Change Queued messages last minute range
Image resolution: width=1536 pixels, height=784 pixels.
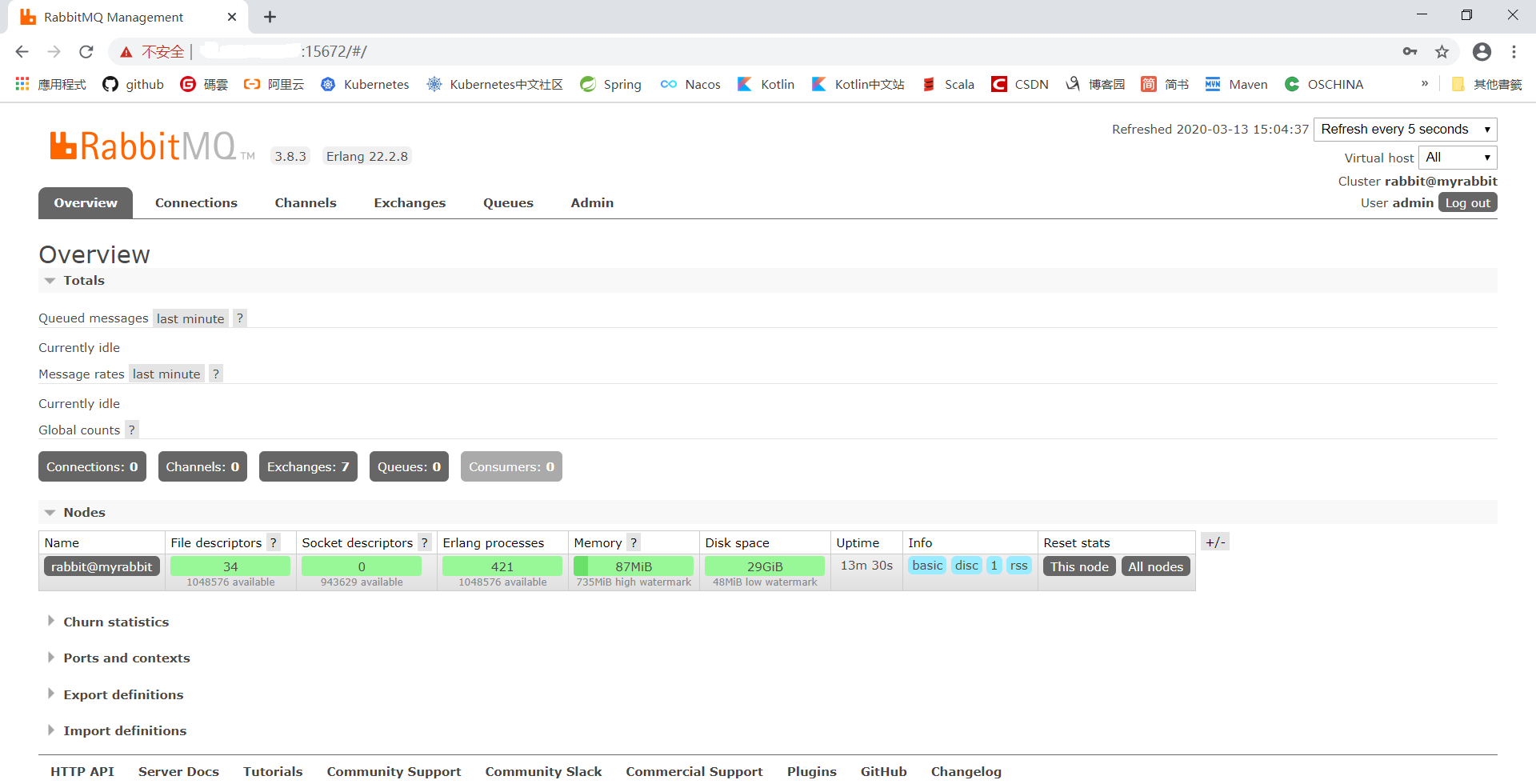tap(190, 318)
